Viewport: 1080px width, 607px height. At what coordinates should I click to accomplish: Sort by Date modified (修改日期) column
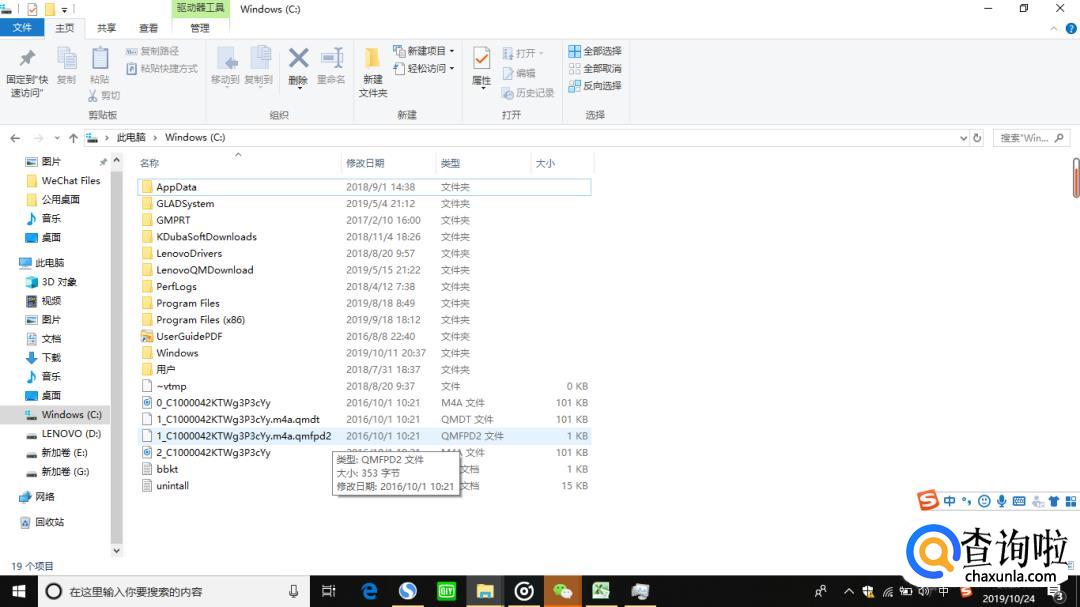[x=365, y=163]
